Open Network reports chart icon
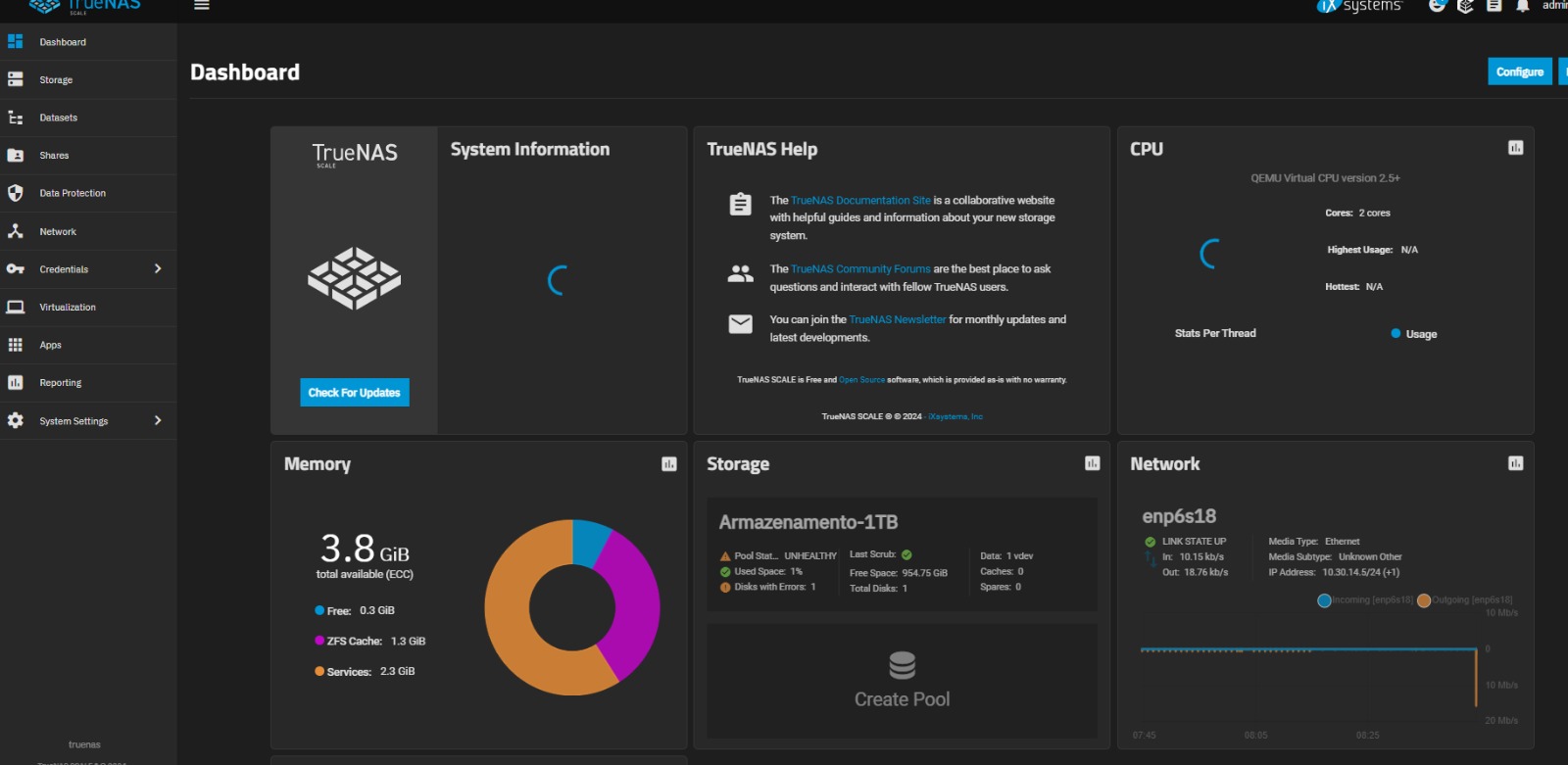The height and width of the screenshot is (765, 1568). click(1516, 463)
